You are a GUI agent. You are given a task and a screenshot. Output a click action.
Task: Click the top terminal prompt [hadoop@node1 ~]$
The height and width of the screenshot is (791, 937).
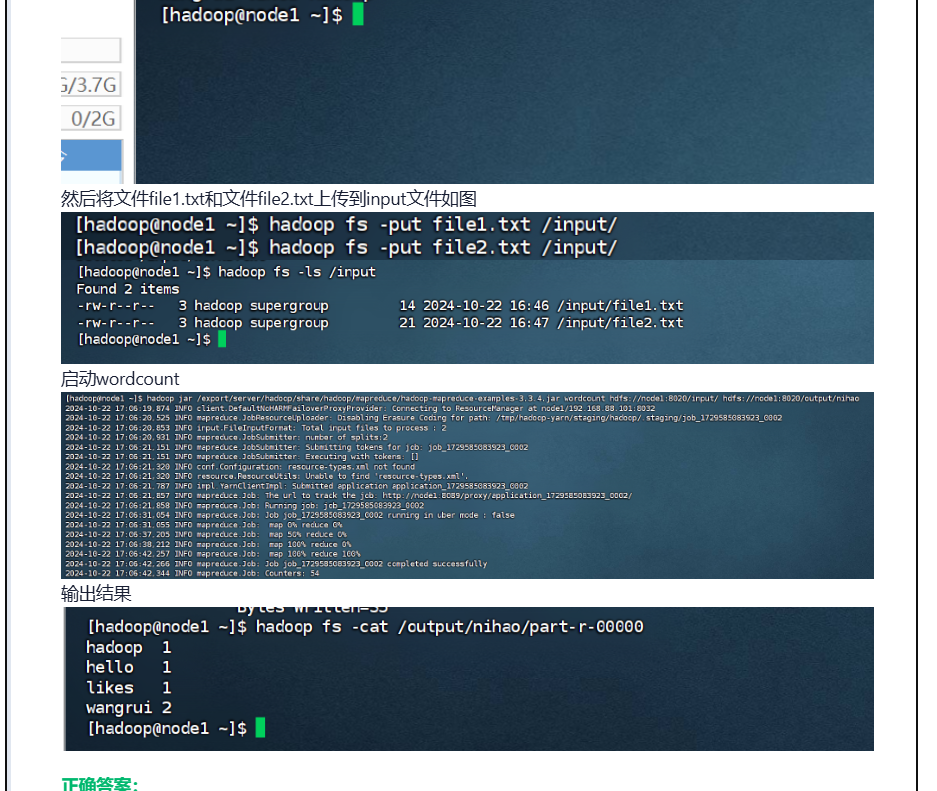[252, 15]
